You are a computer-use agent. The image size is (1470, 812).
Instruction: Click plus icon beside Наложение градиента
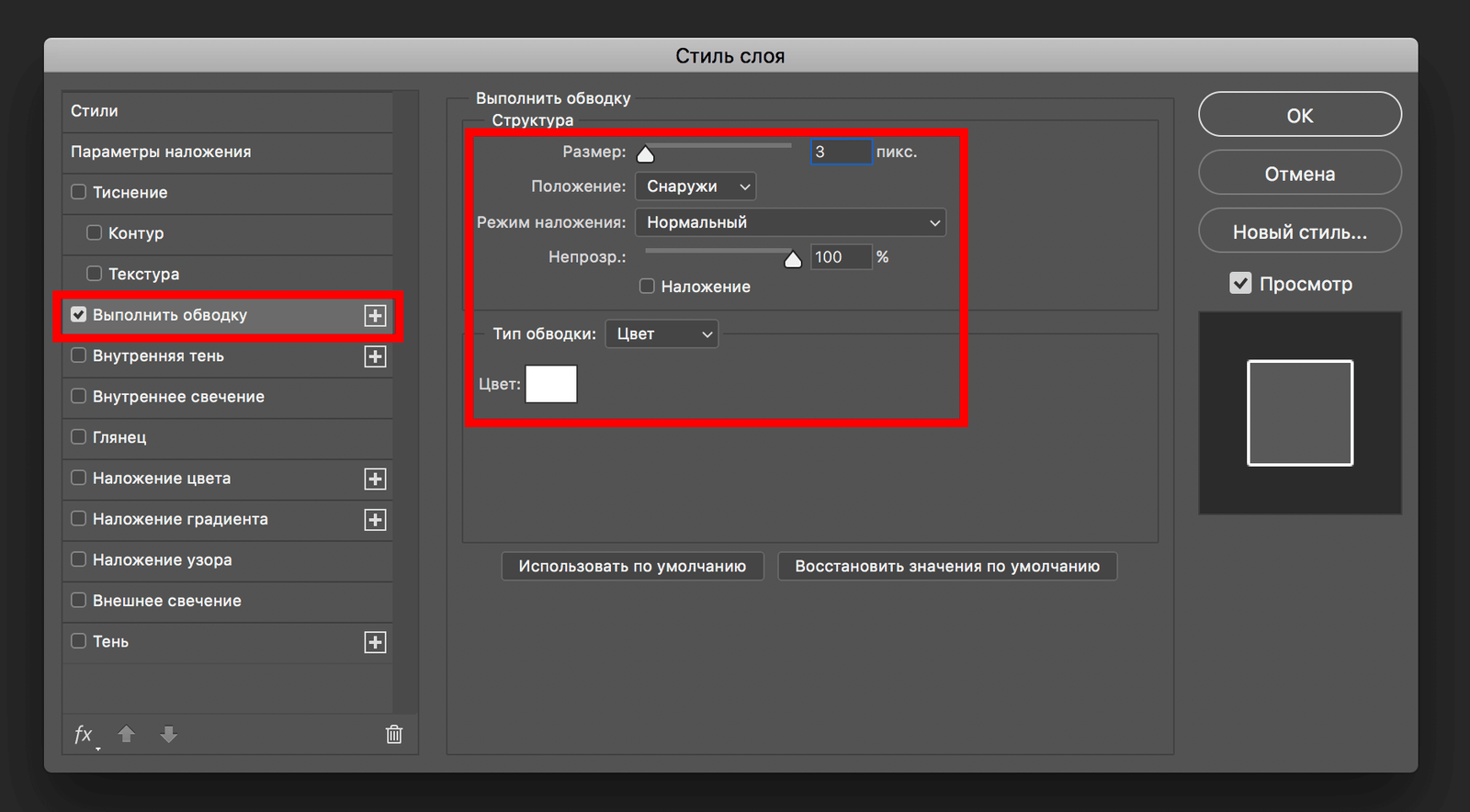point(375,520)
